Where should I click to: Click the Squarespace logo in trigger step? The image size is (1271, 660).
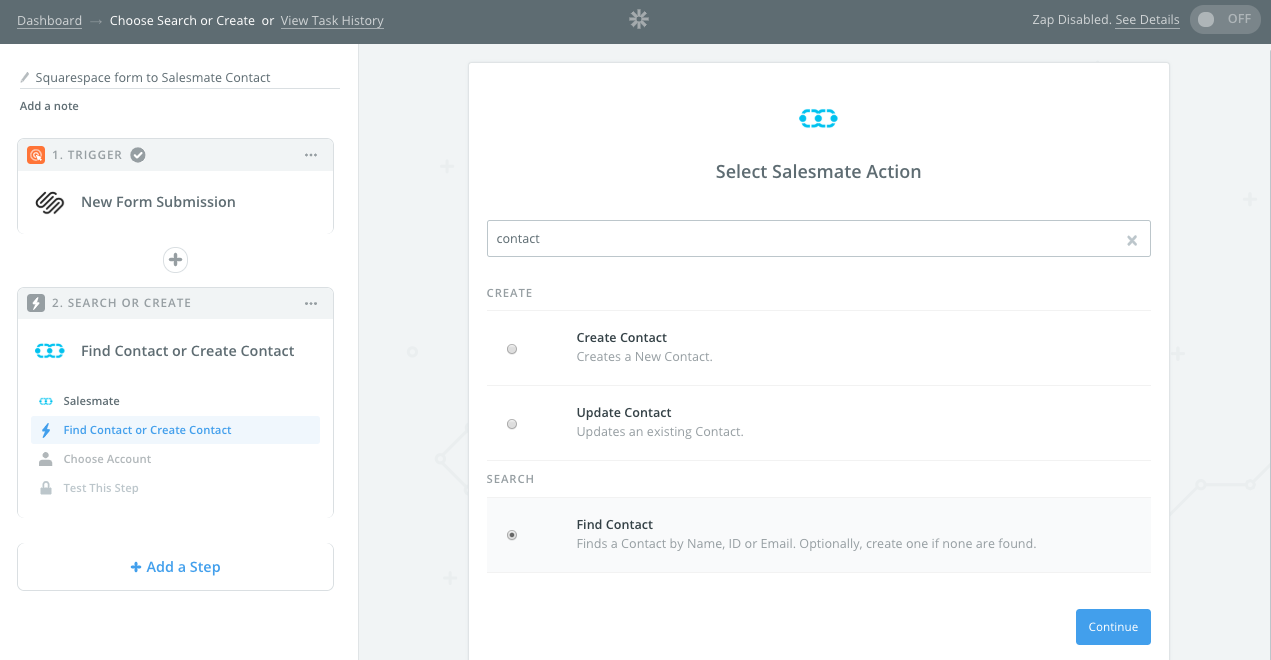[x=50, y=202]
